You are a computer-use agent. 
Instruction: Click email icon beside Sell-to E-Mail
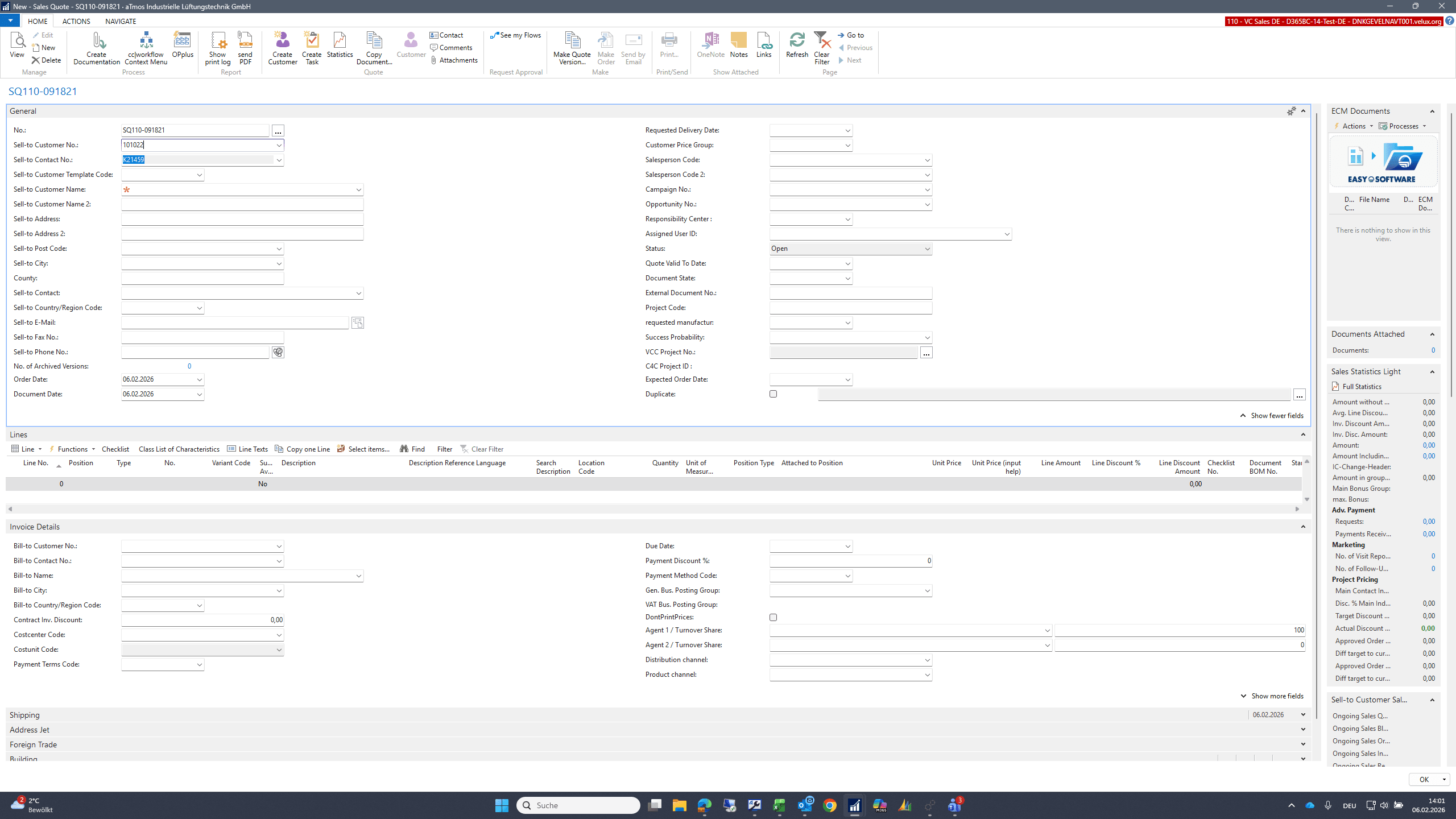coord(358,323)
